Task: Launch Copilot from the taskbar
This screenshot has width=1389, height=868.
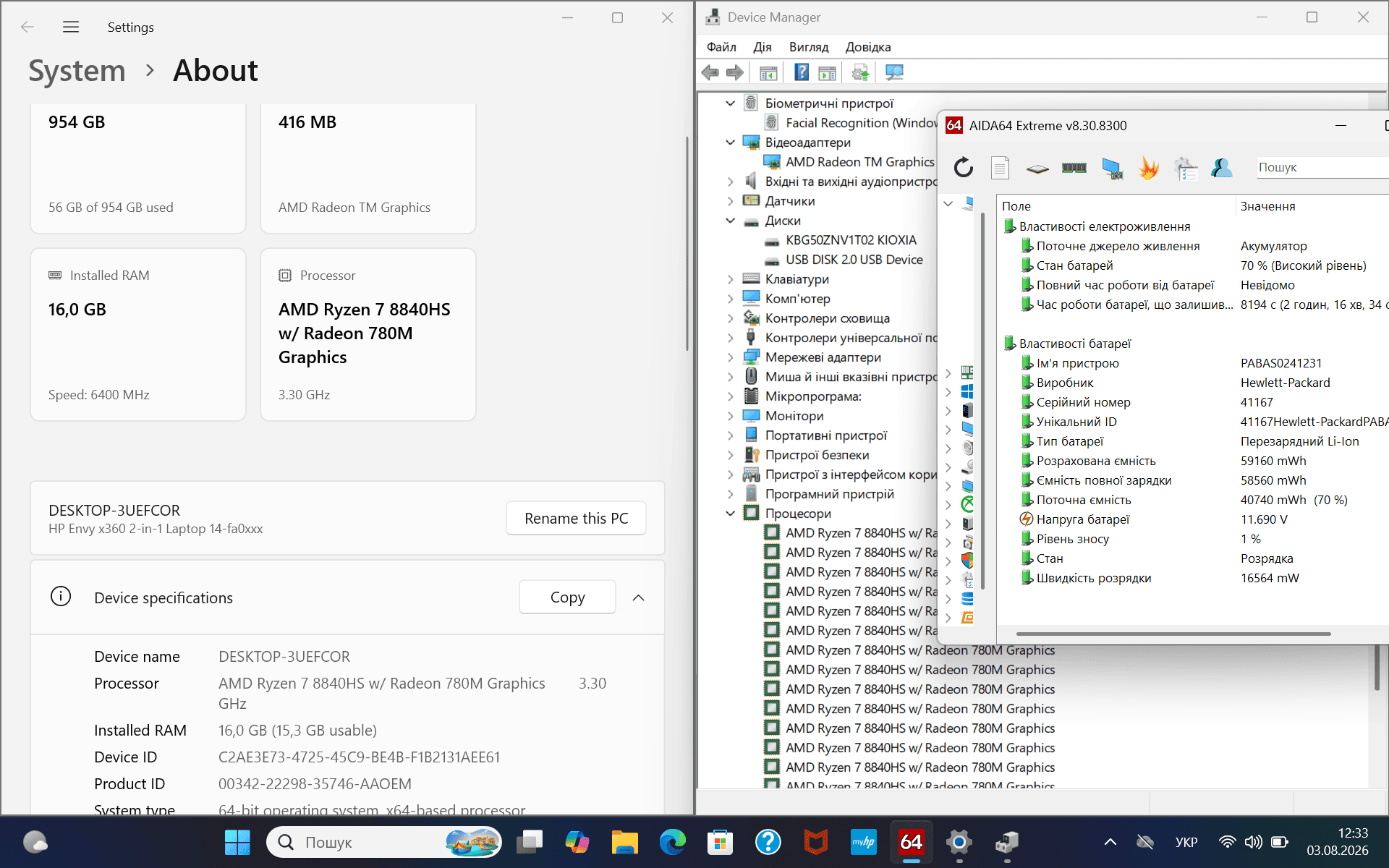Action: coord(577,842)
